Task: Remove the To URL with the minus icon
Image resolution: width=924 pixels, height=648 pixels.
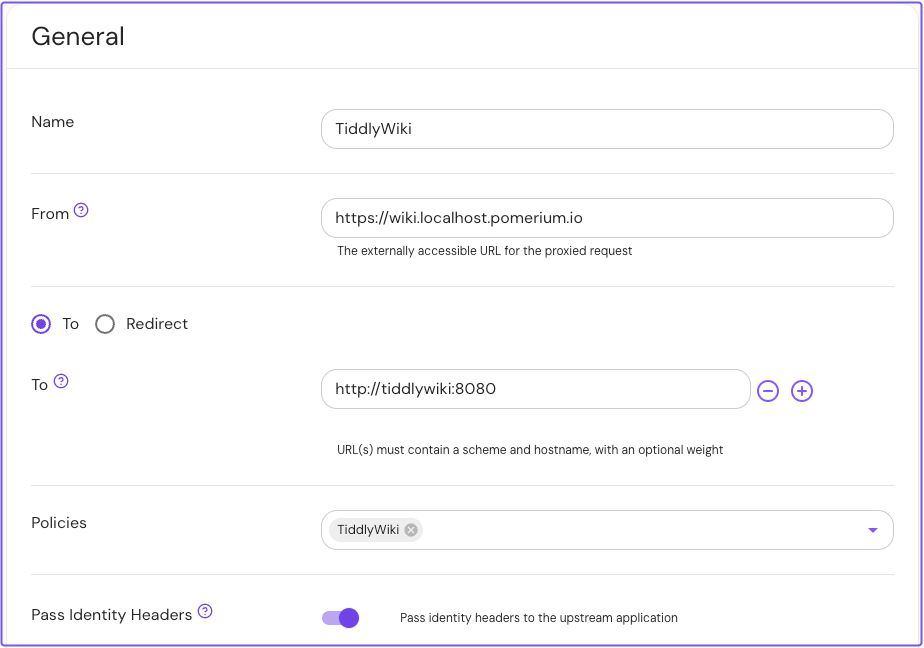Action: (768, 390)
